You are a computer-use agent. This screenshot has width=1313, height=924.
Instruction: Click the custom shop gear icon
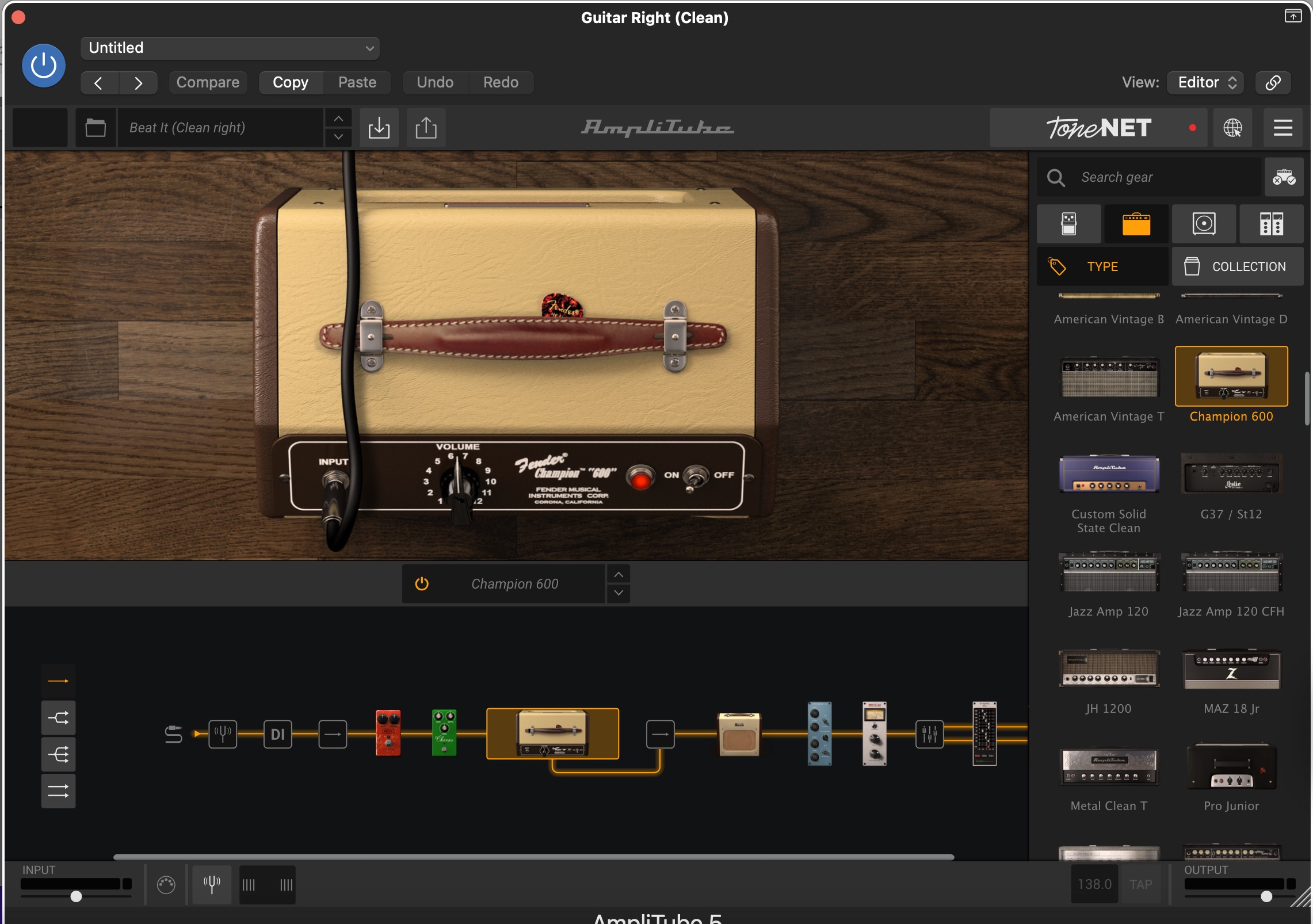[1284, 177]
